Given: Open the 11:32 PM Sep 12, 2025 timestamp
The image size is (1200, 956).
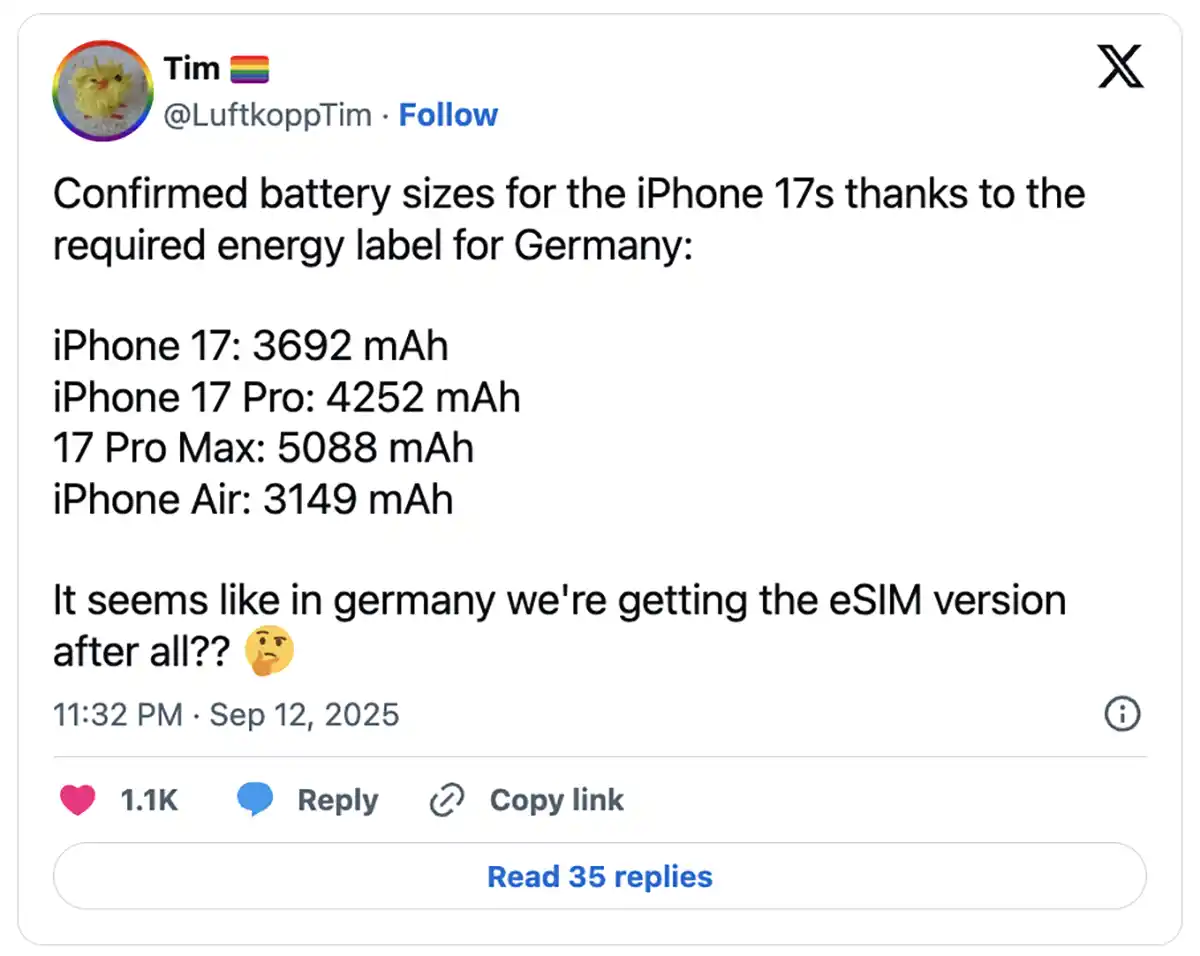Looking at the screenshot, I should coord(226,714).
